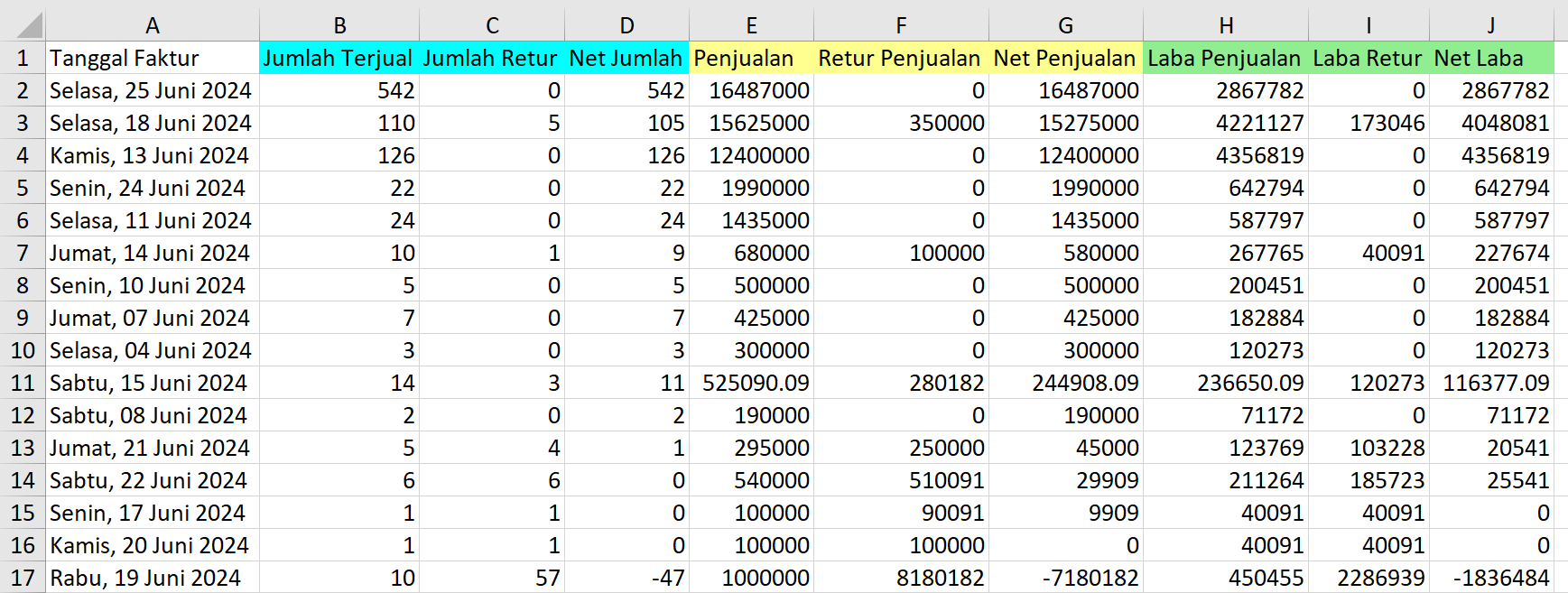Click the Jumlah Retur value 57
Image resolution: width=1568 pixels, height=593 pixels.
547,578
